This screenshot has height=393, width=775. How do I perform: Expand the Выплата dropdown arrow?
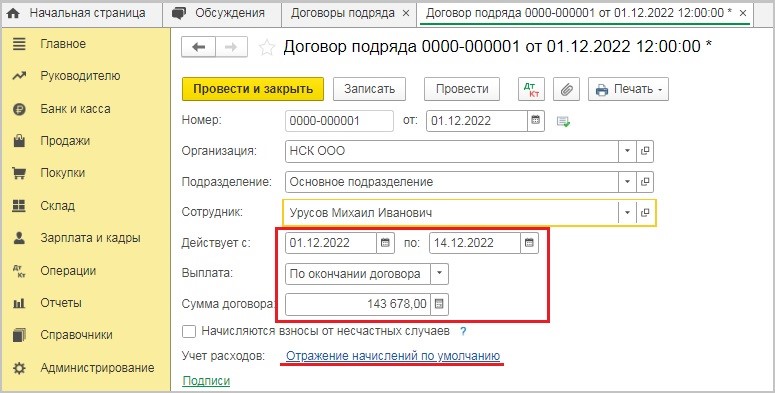[439, 274]
